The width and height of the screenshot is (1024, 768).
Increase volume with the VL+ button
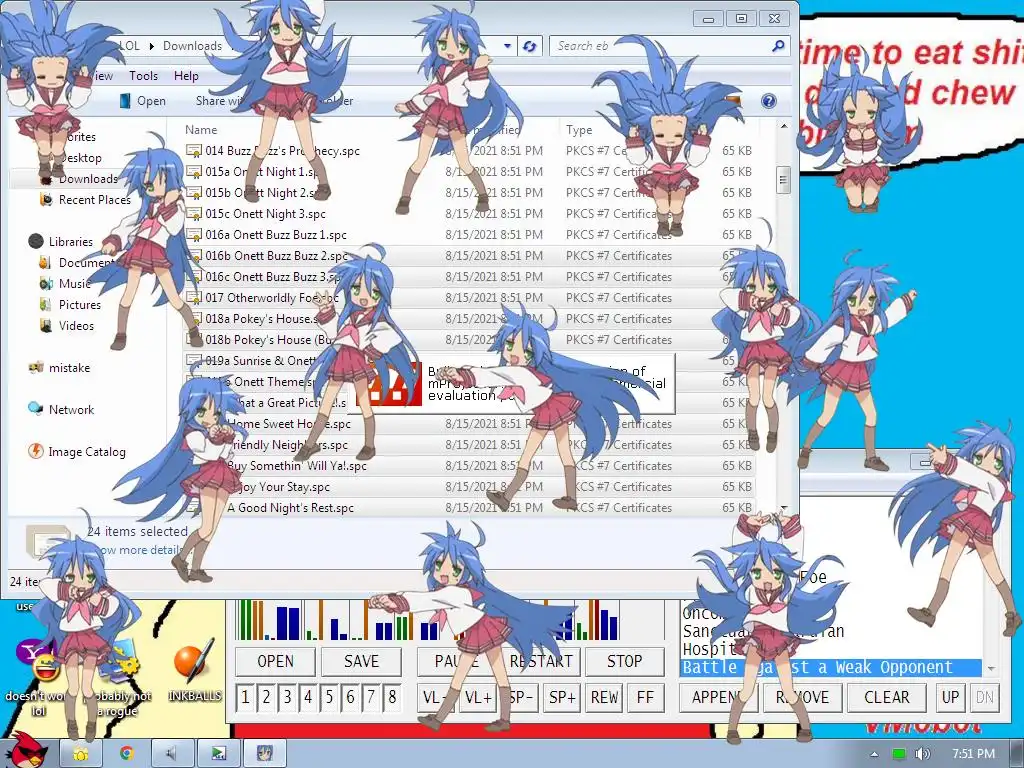pyautogui.click(x=478, y=697)
